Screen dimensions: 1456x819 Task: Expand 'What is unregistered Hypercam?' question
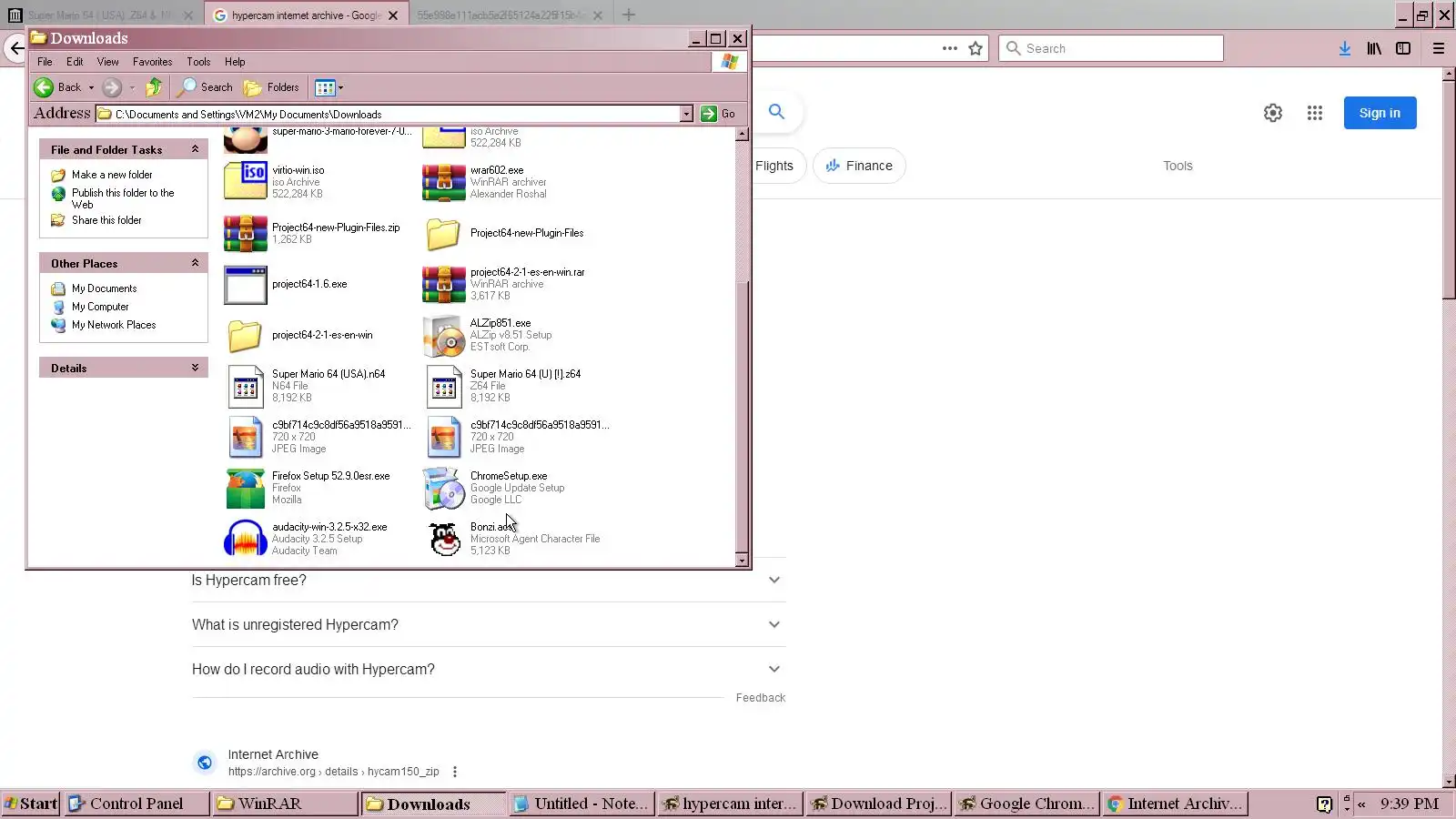pyautogui.click(x=488, y=624)
